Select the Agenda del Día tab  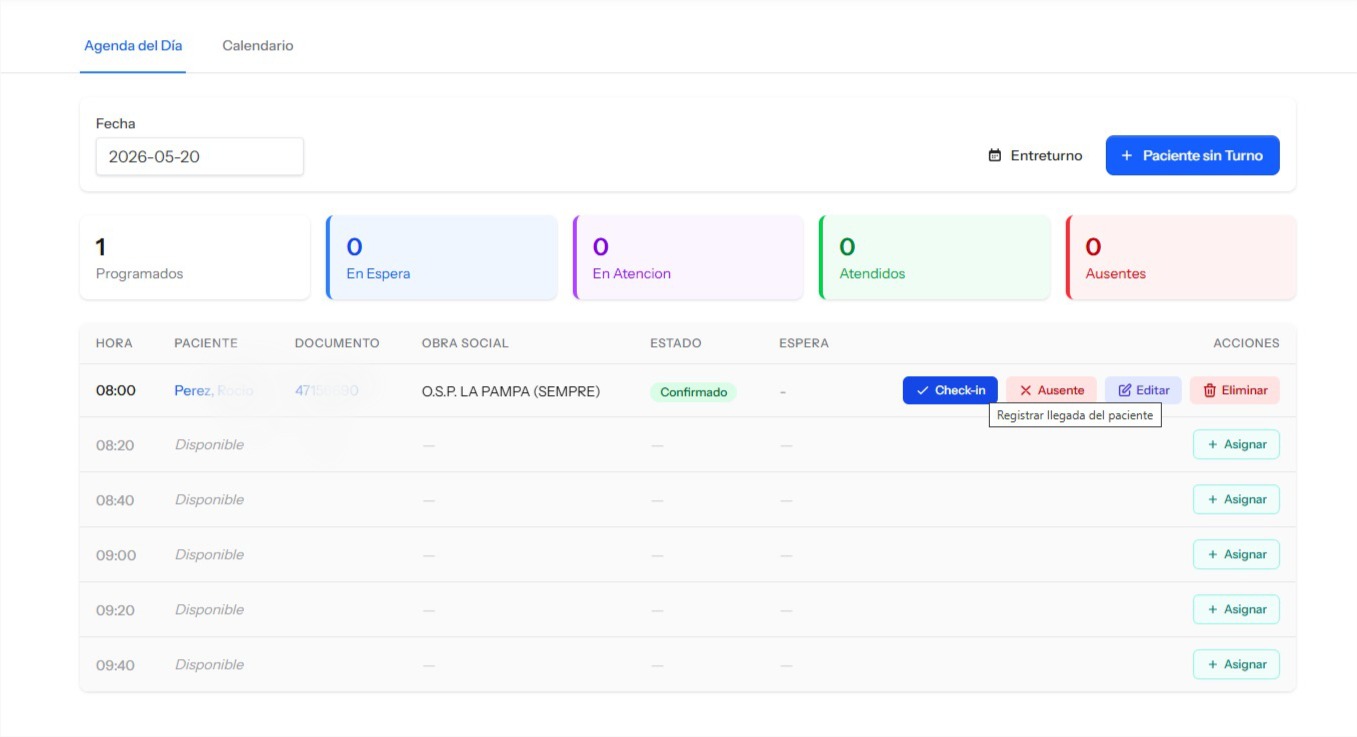[x=133, y=46]
